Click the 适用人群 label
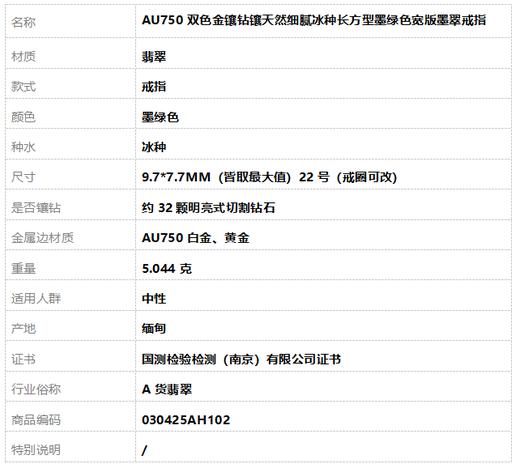Viewport: 520px width, 468px height. click(x=36, y=298)
